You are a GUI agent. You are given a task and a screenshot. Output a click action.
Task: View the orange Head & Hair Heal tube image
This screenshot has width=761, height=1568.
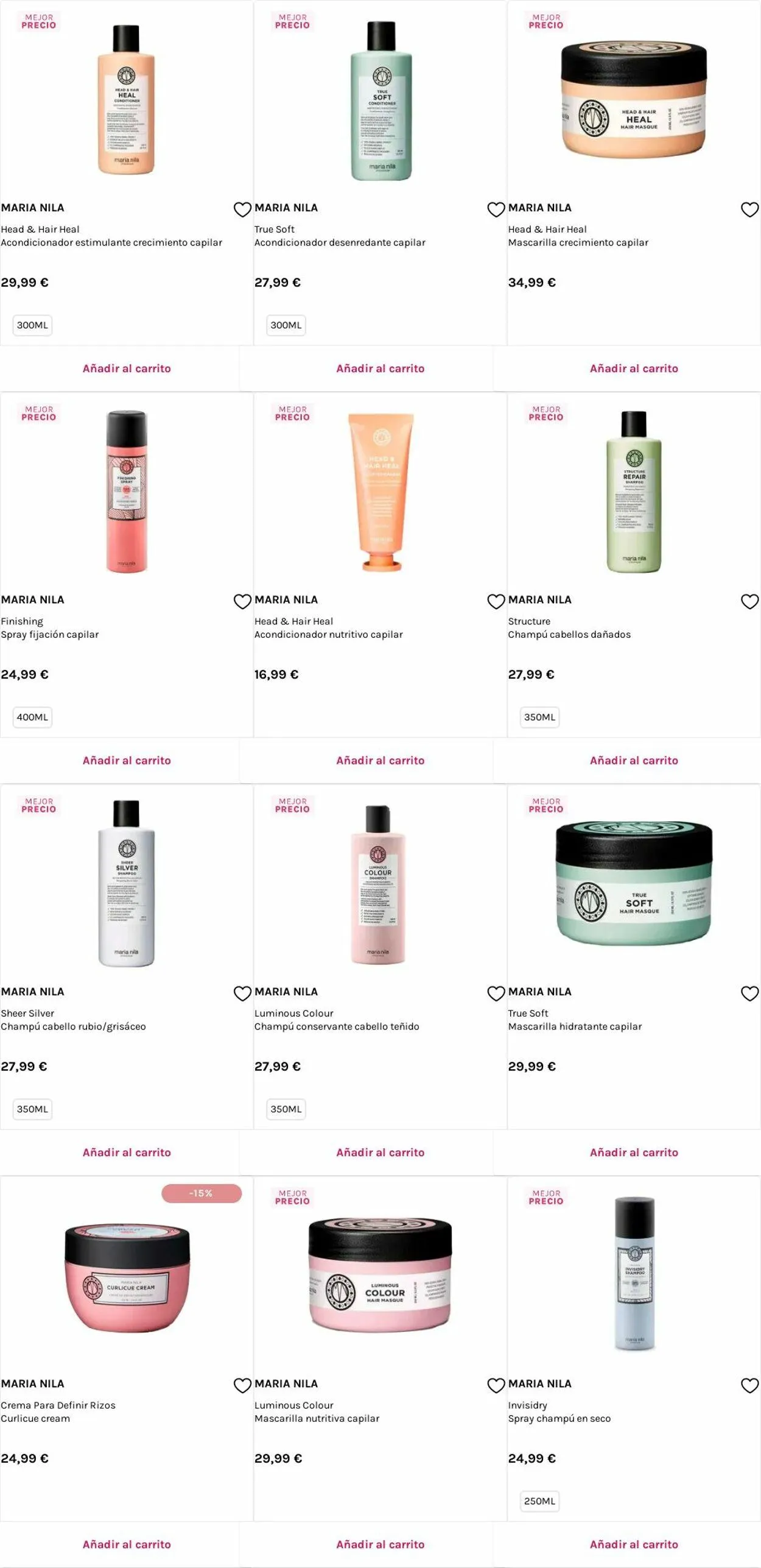coord(381,492)
